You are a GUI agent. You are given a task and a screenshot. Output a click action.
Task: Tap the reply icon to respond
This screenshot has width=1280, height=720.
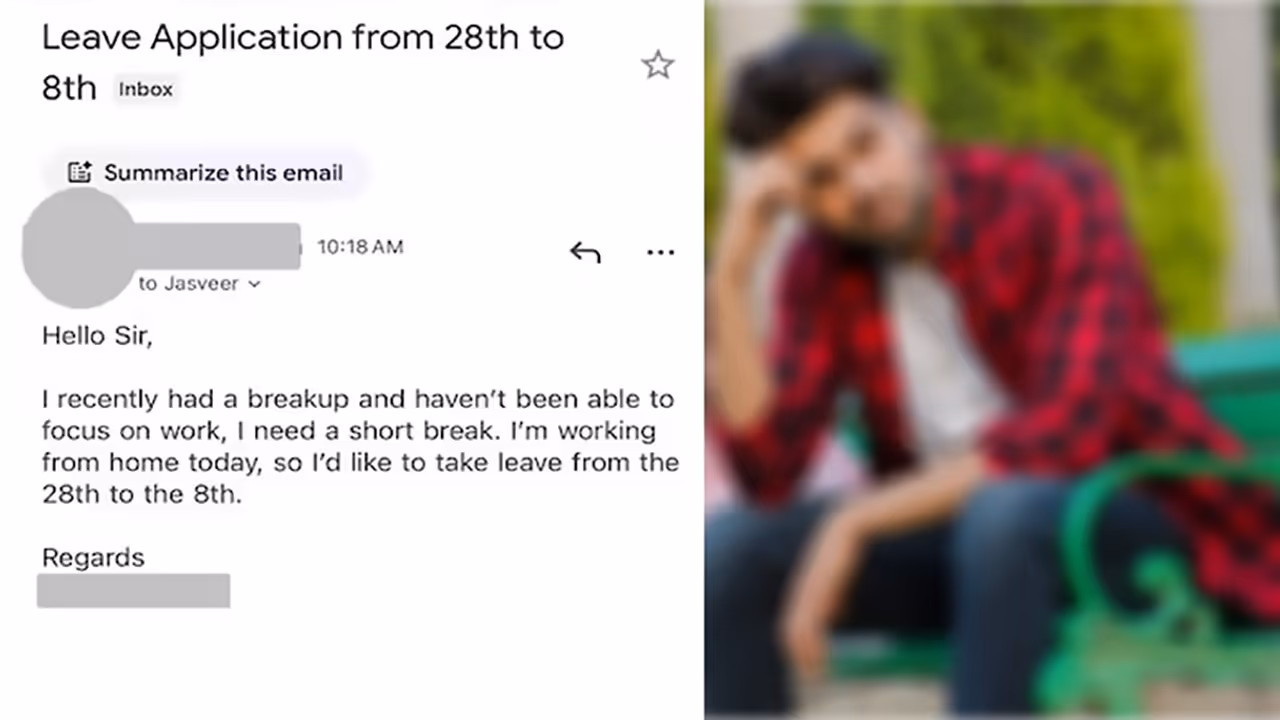(x=584, y=252)
